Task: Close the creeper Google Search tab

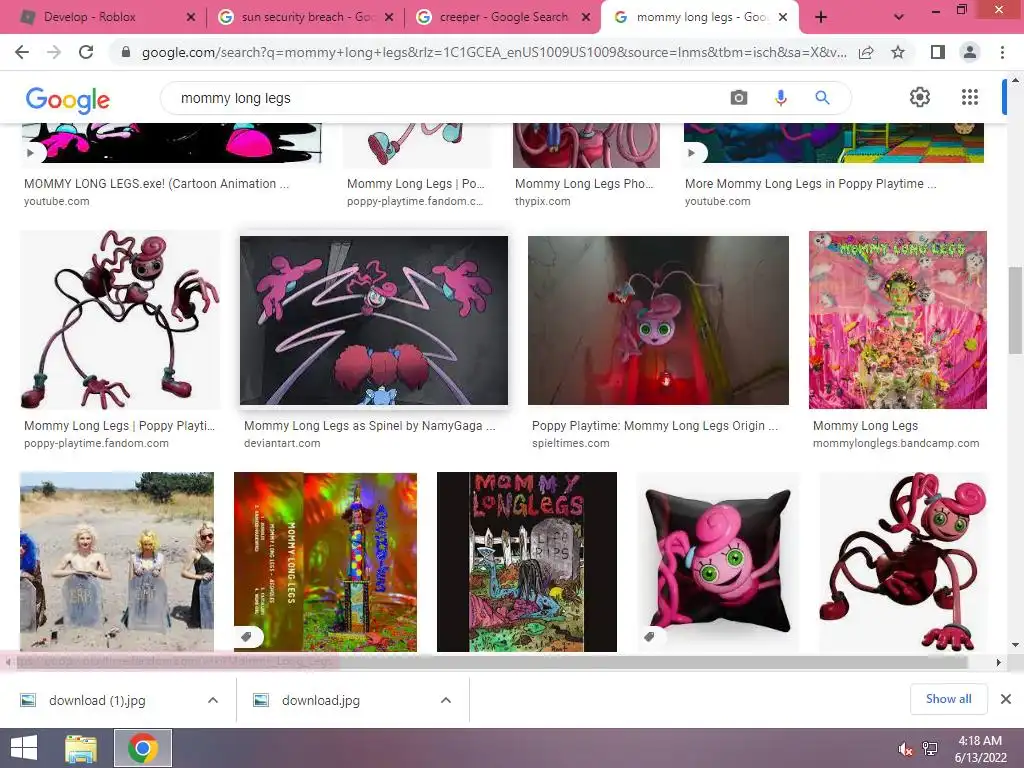Action: tap(586, 18)
